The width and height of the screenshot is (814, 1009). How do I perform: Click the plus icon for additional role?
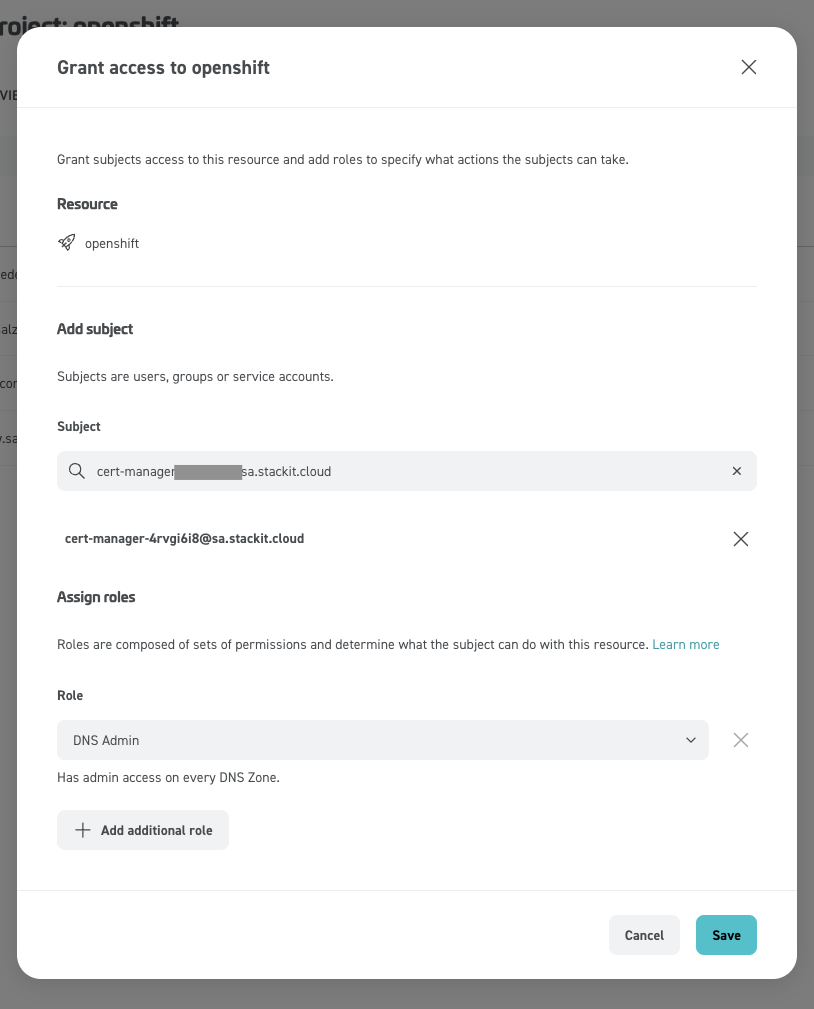coord(82,830)
